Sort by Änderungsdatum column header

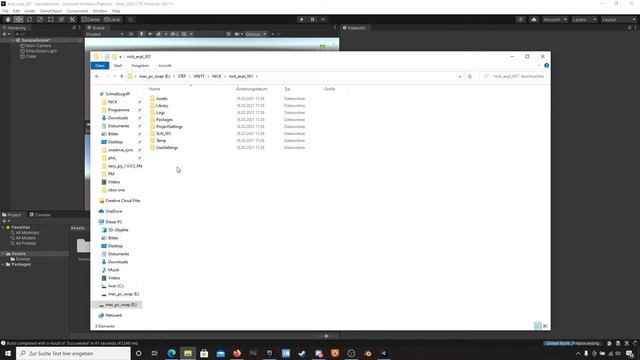click(252, 89)
